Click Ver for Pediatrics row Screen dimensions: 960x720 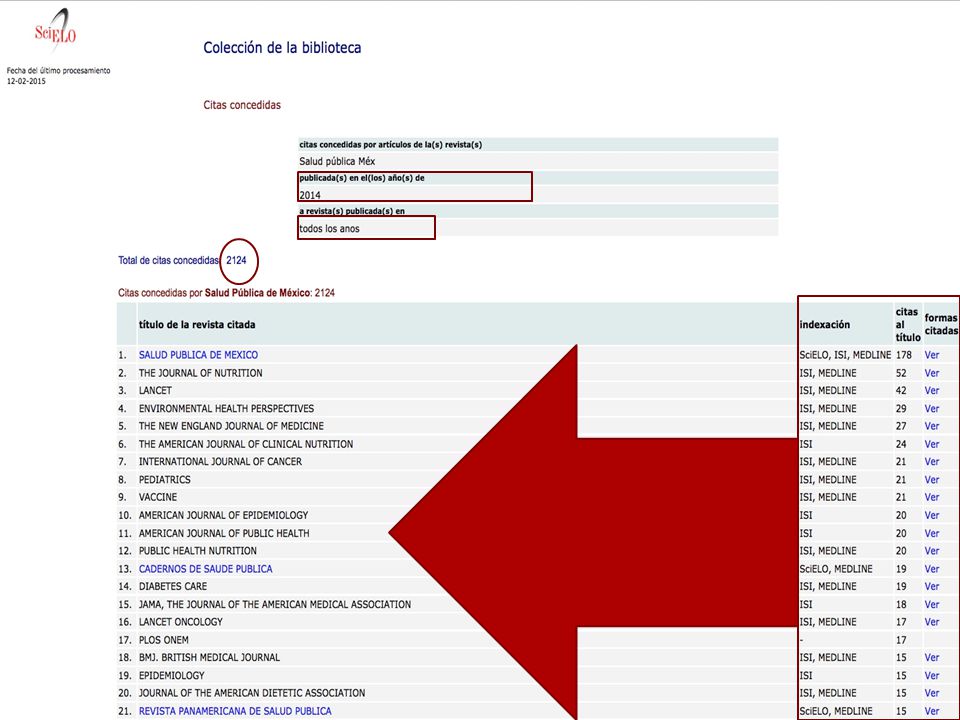932,479
